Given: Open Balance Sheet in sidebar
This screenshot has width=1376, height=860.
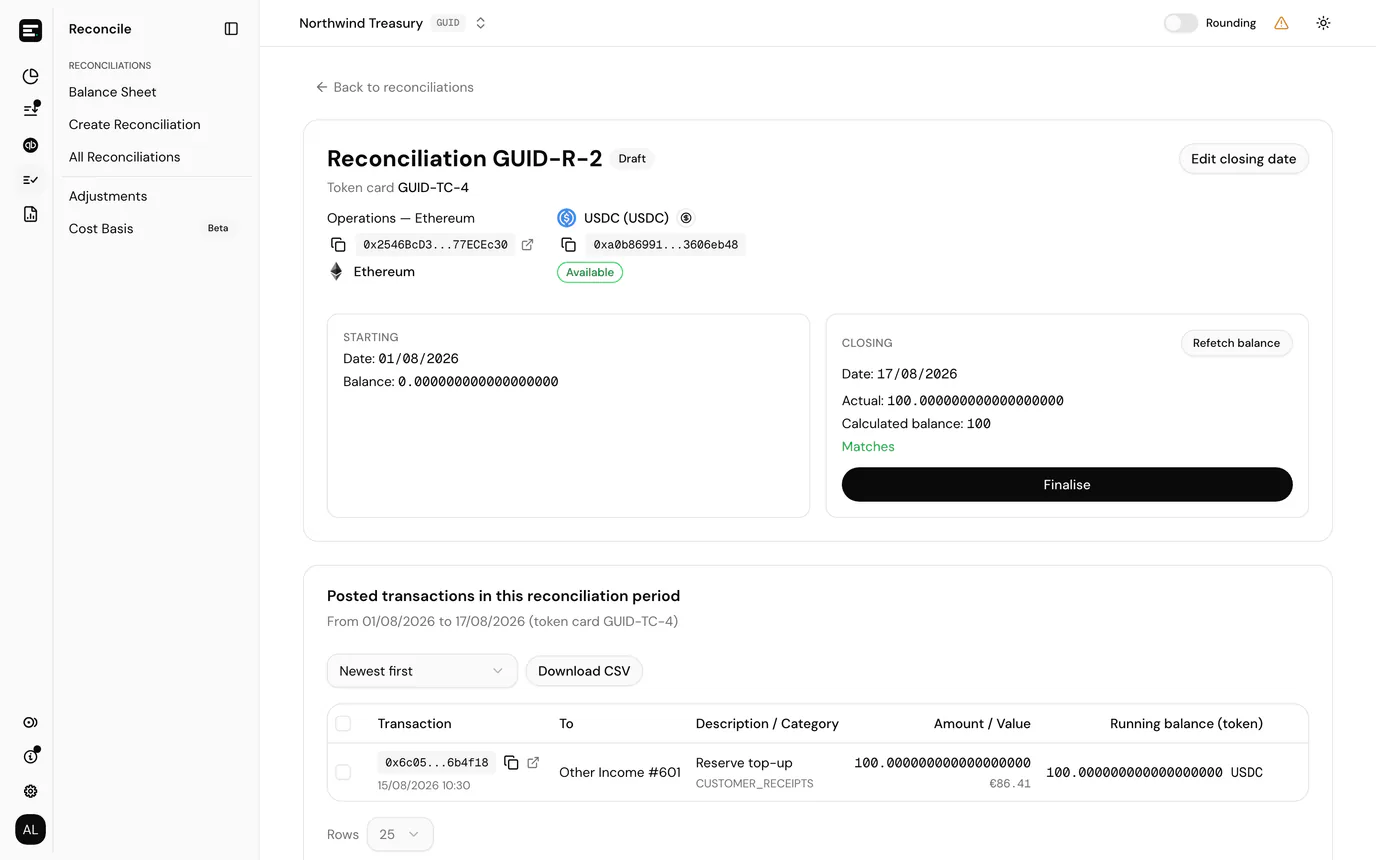Looking at the screenshot, I should tap(112, 92).
